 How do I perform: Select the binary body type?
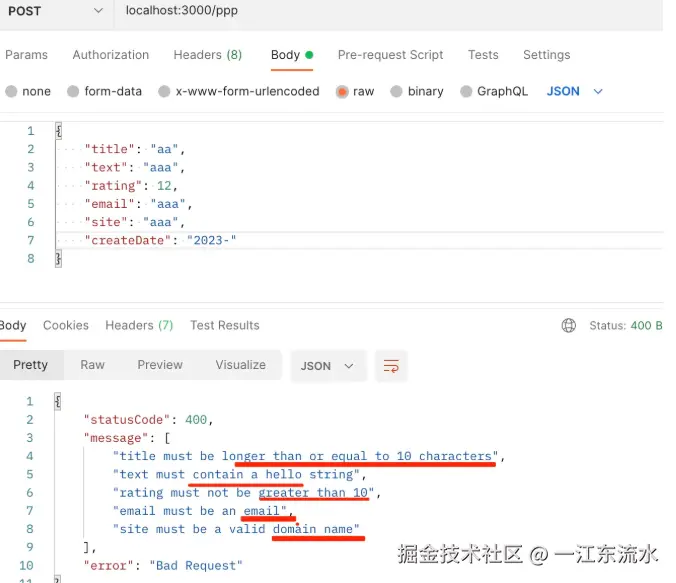(417, 91)
